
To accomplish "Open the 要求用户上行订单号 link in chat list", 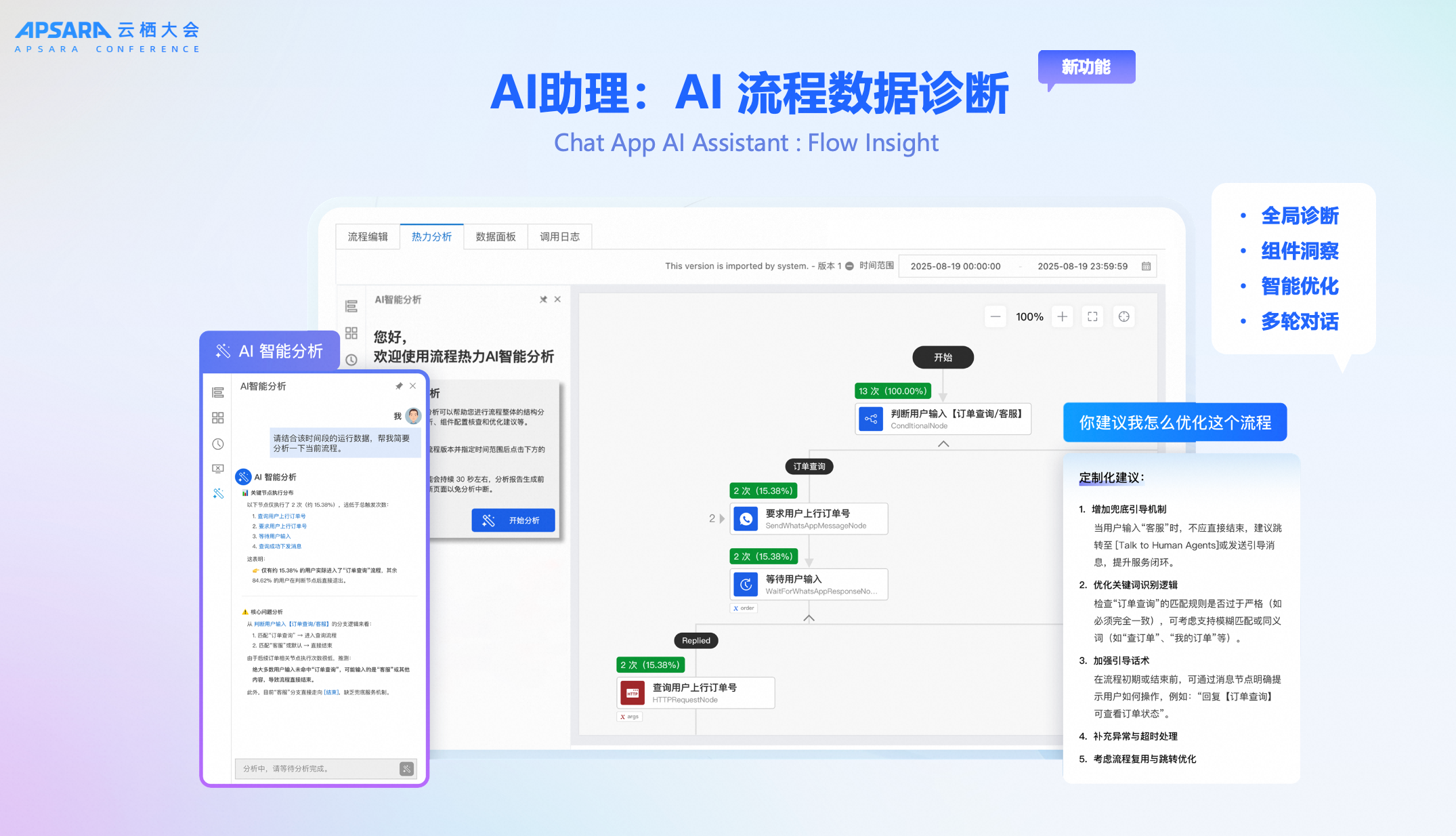I will (282, 526).
